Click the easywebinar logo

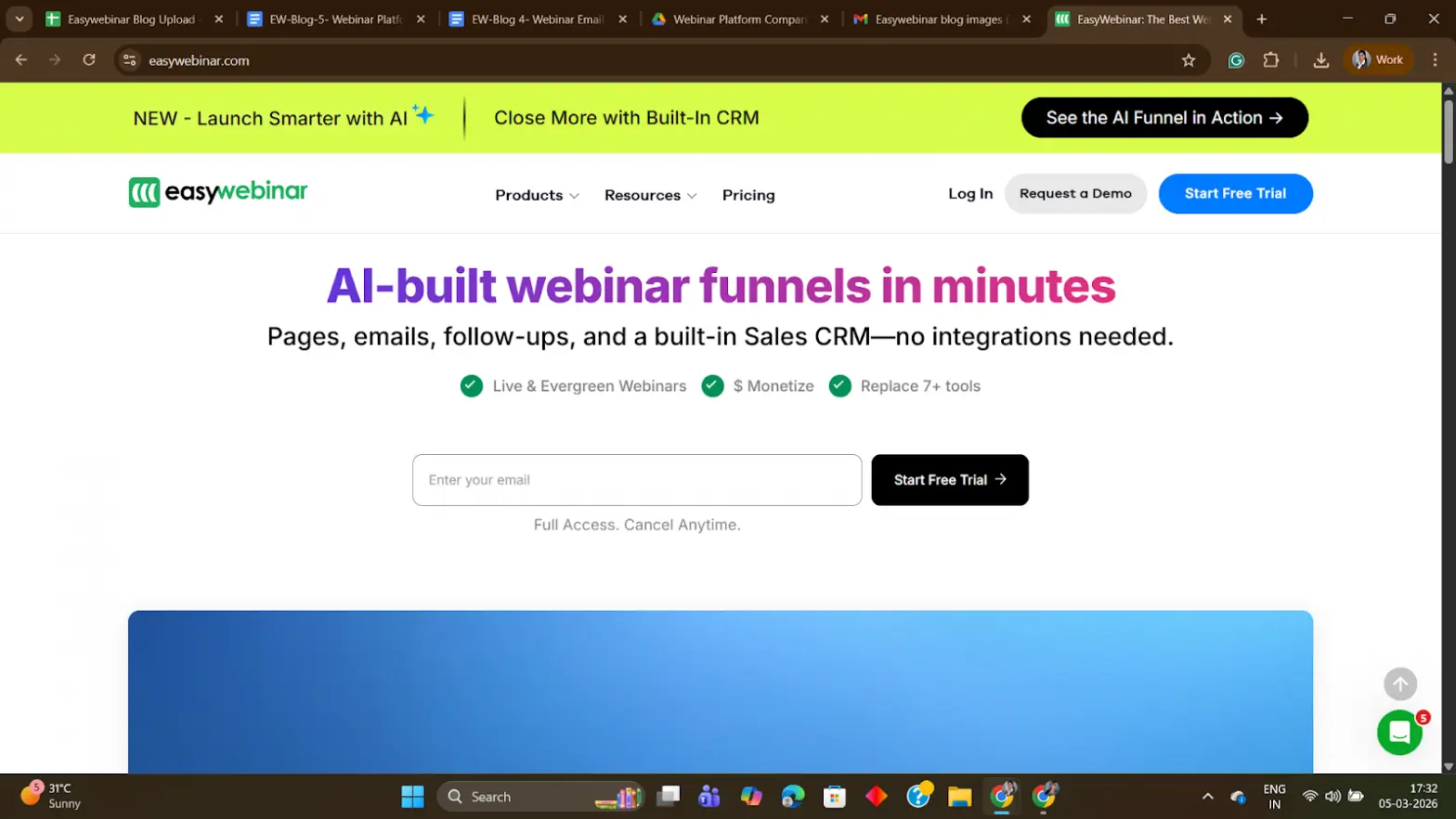pos(218,192)
